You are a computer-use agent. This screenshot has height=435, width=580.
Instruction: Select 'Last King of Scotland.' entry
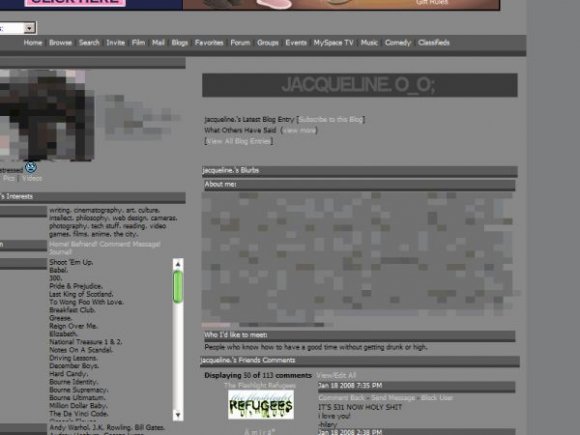pyautogui.click(x=81, y=294)
